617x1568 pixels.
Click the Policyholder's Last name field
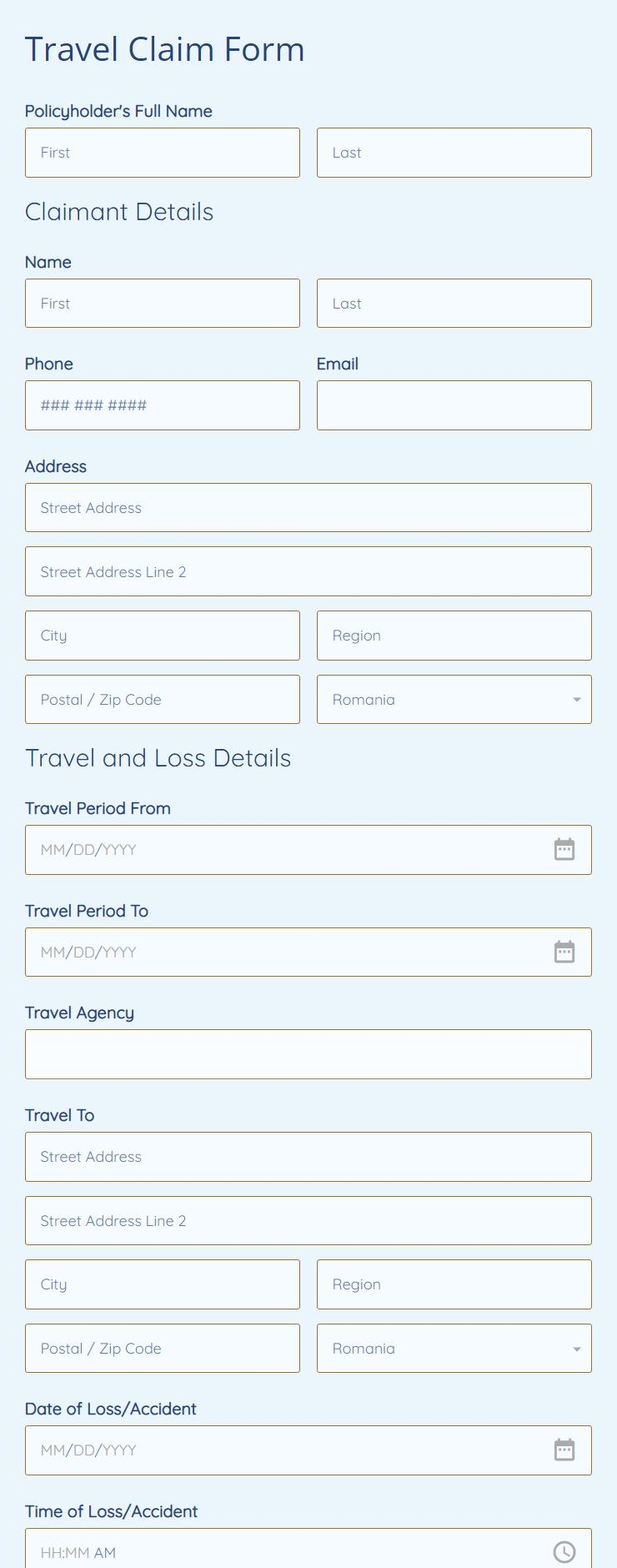pyautogui.click(x=454, y=152)
